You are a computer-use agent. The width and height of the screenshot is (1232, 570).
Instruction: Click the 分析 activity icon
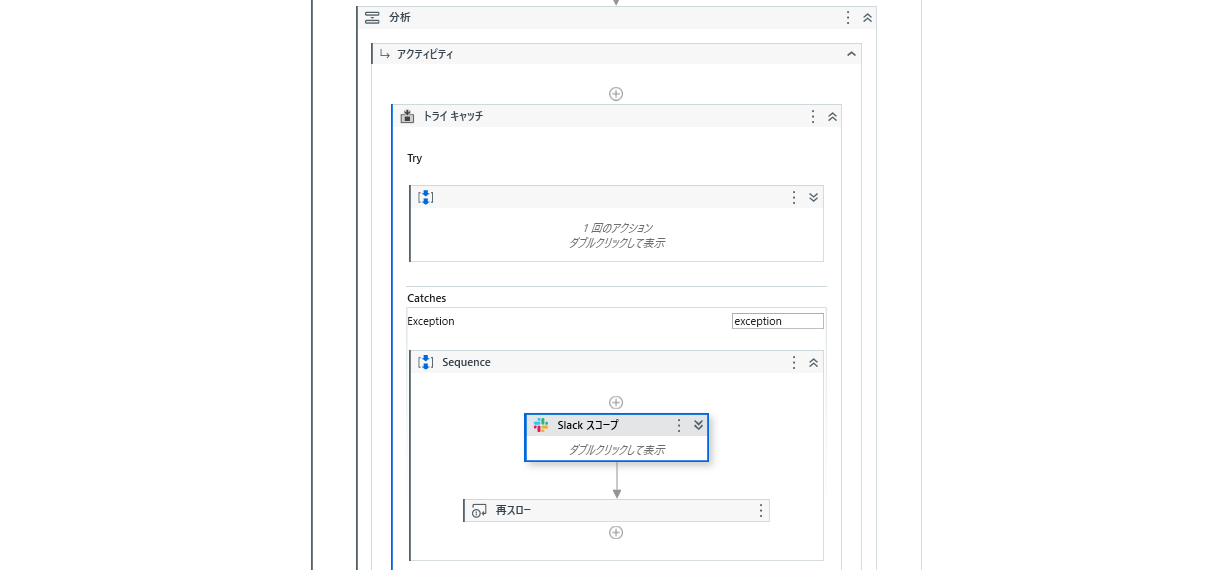(372, 17)
